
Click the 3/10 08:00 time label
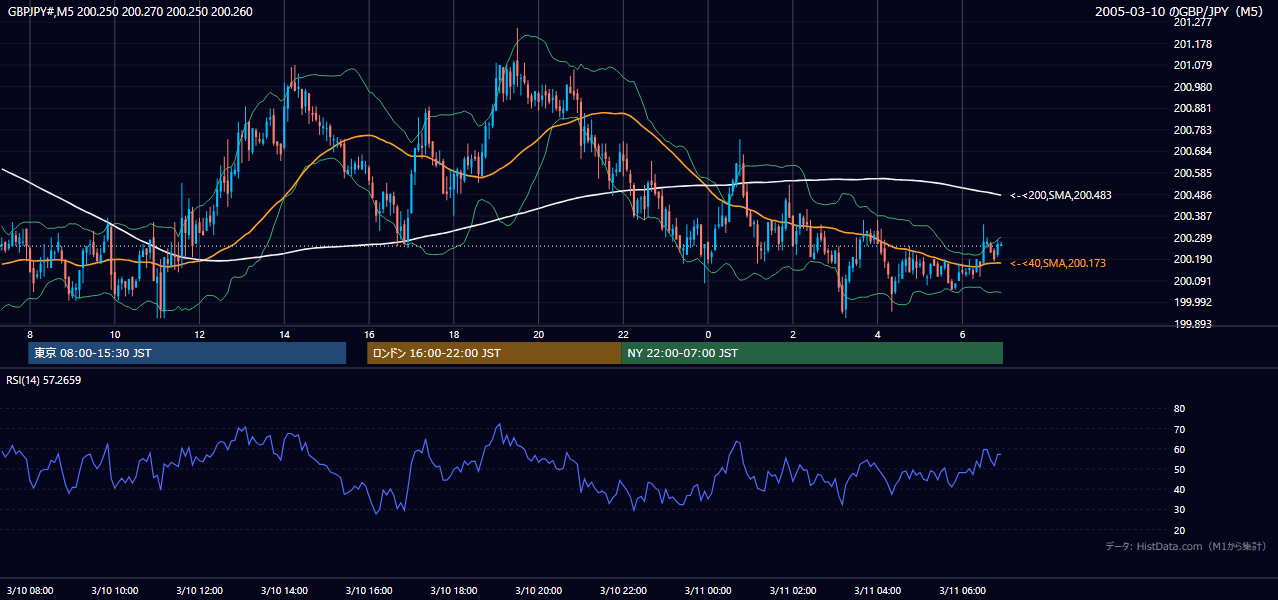tap(30, 591)
